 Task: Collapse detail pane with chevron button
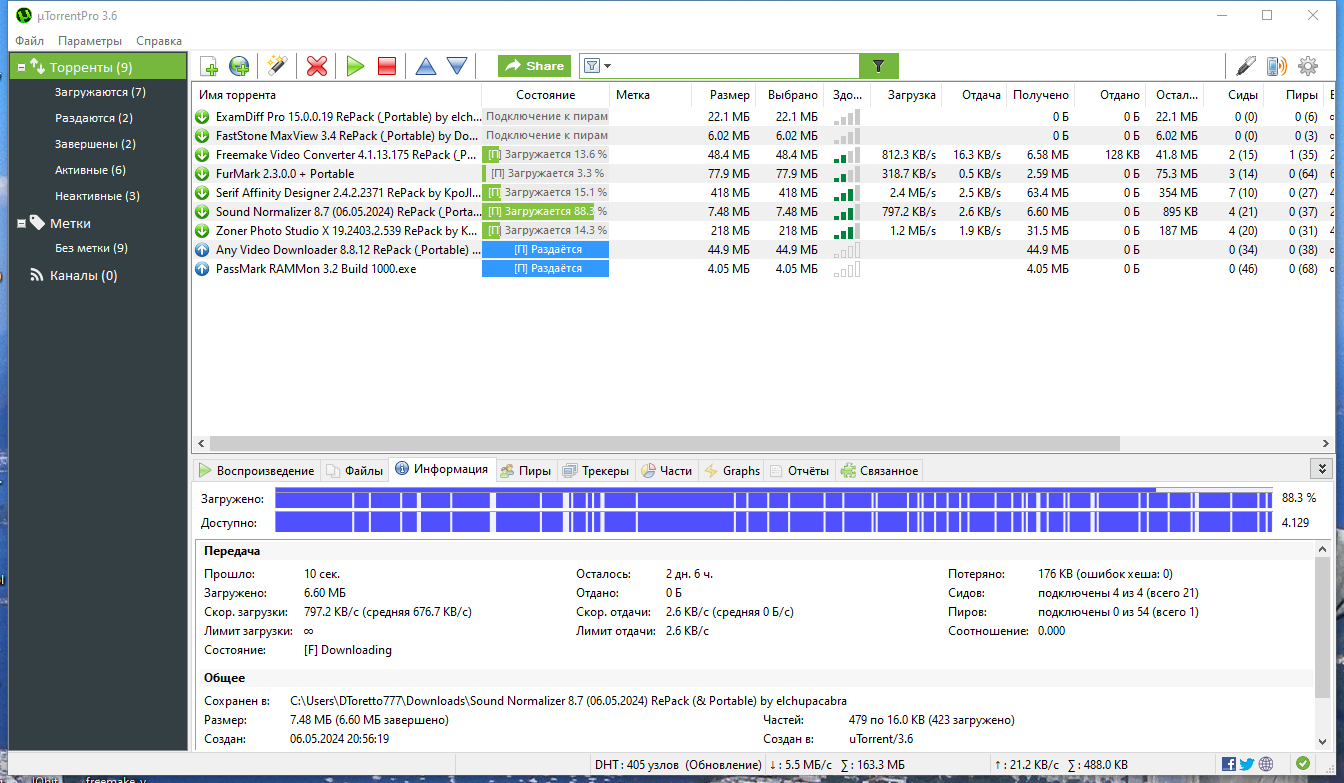pos(1321,468)
